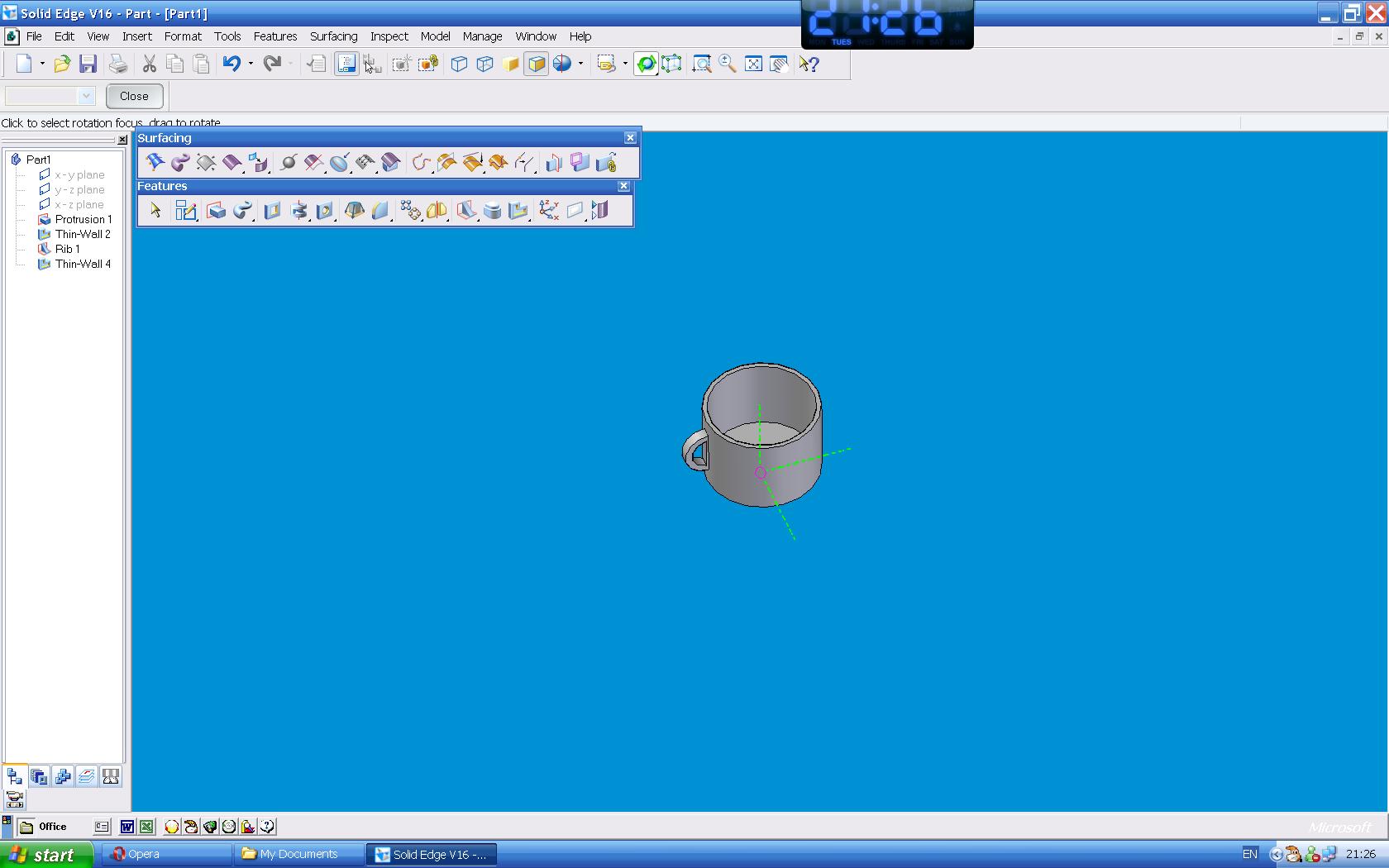Image resolution: width=1389 pixels, height=868 pixels.
Task: Save the part with the floppy disk icon
Action: pos(88,64)
